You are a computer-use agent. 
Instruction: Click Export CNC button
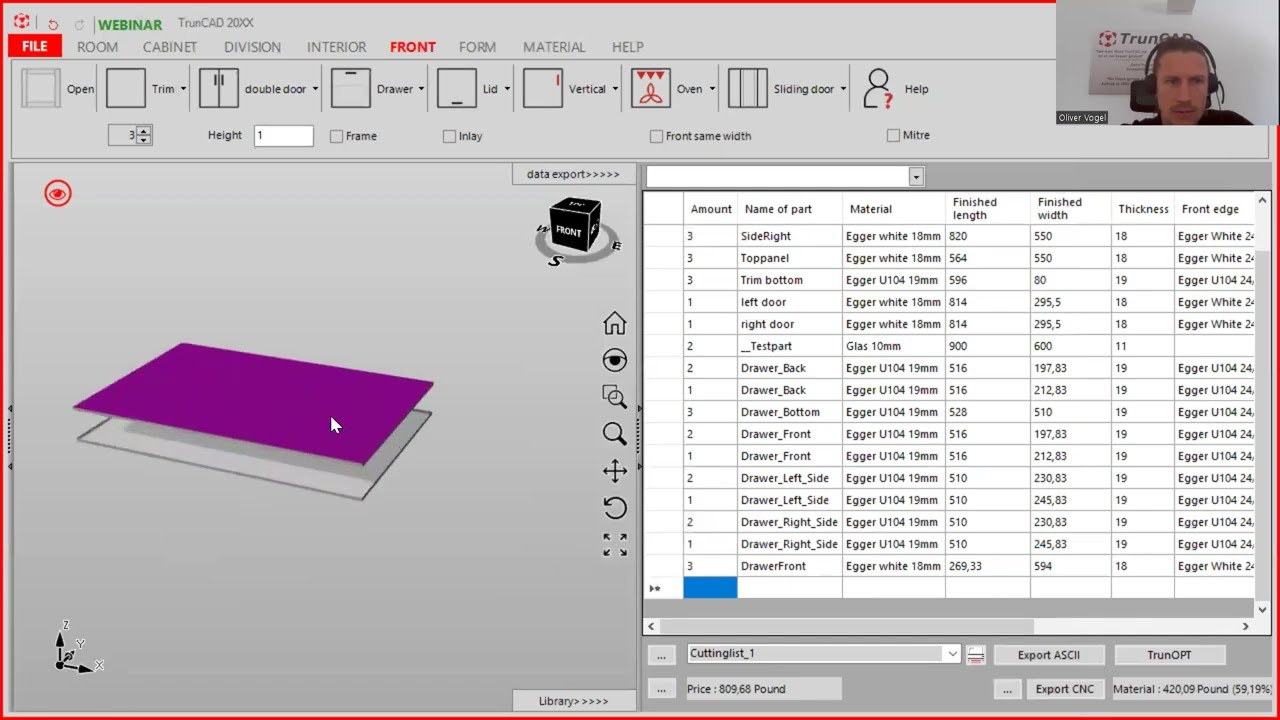(x=1064, y=689)
